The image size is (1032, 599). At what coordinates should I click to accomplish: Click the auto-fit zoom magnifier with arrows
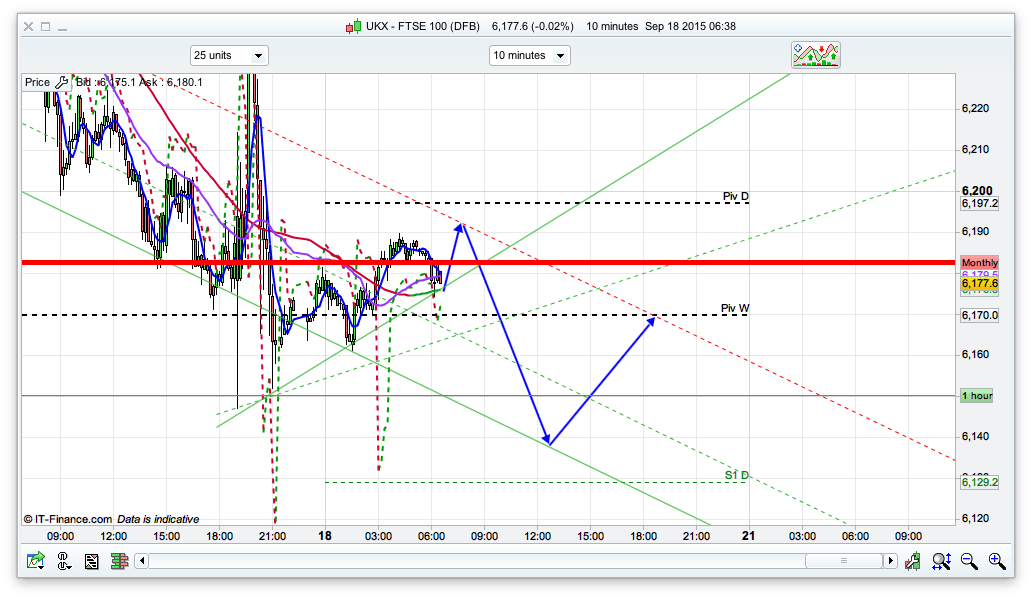pyautogui.click(x=941, y=562)
